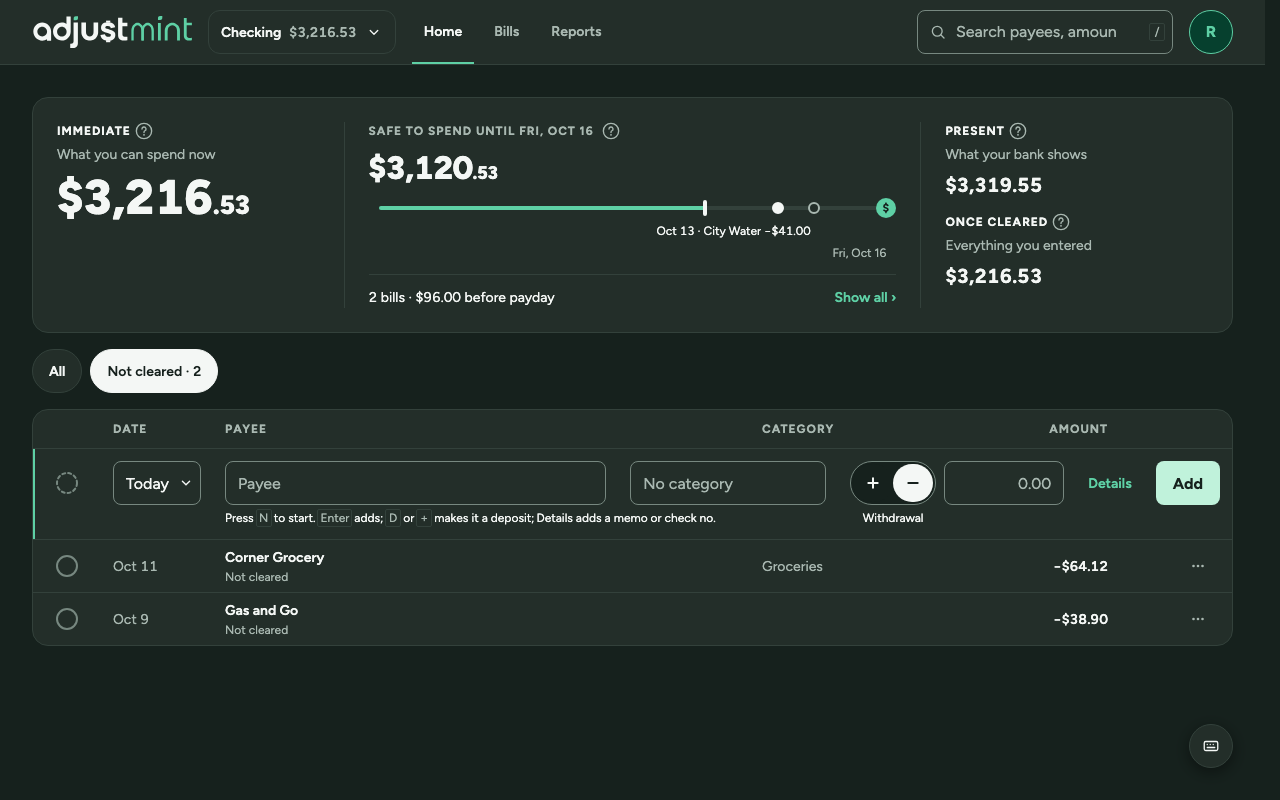Screen dimensions: 1280x800
Task: Toggle cleared circle on the new entry row
Action: pyautogui.click(x=67, y=483)
